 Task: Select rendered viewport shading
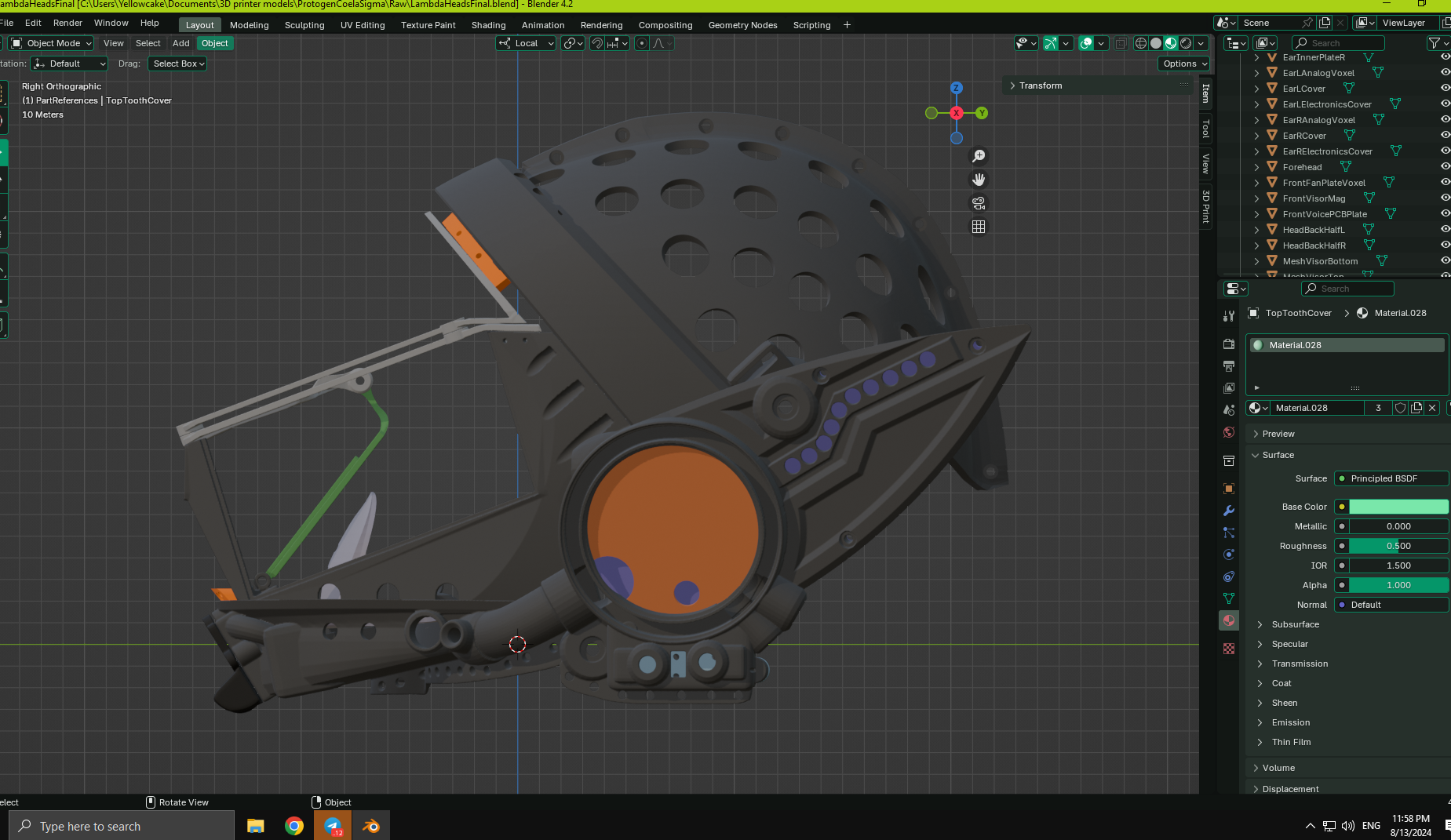(x=1186, y=43)
